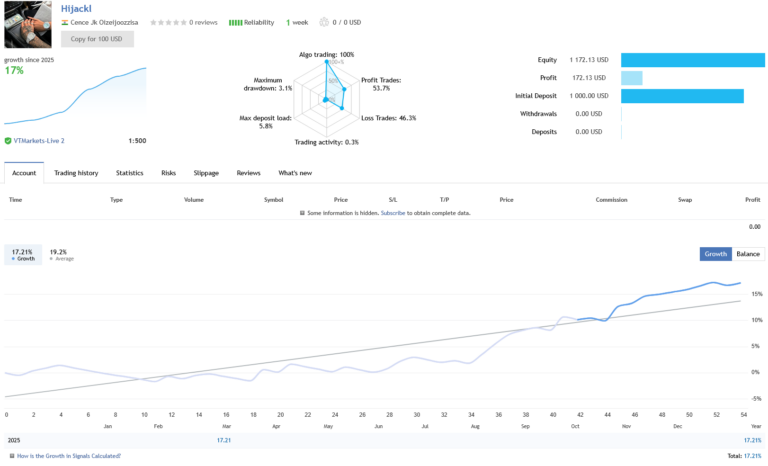
Task: Open the Hijackl signal title link
Action: point(76,8)
